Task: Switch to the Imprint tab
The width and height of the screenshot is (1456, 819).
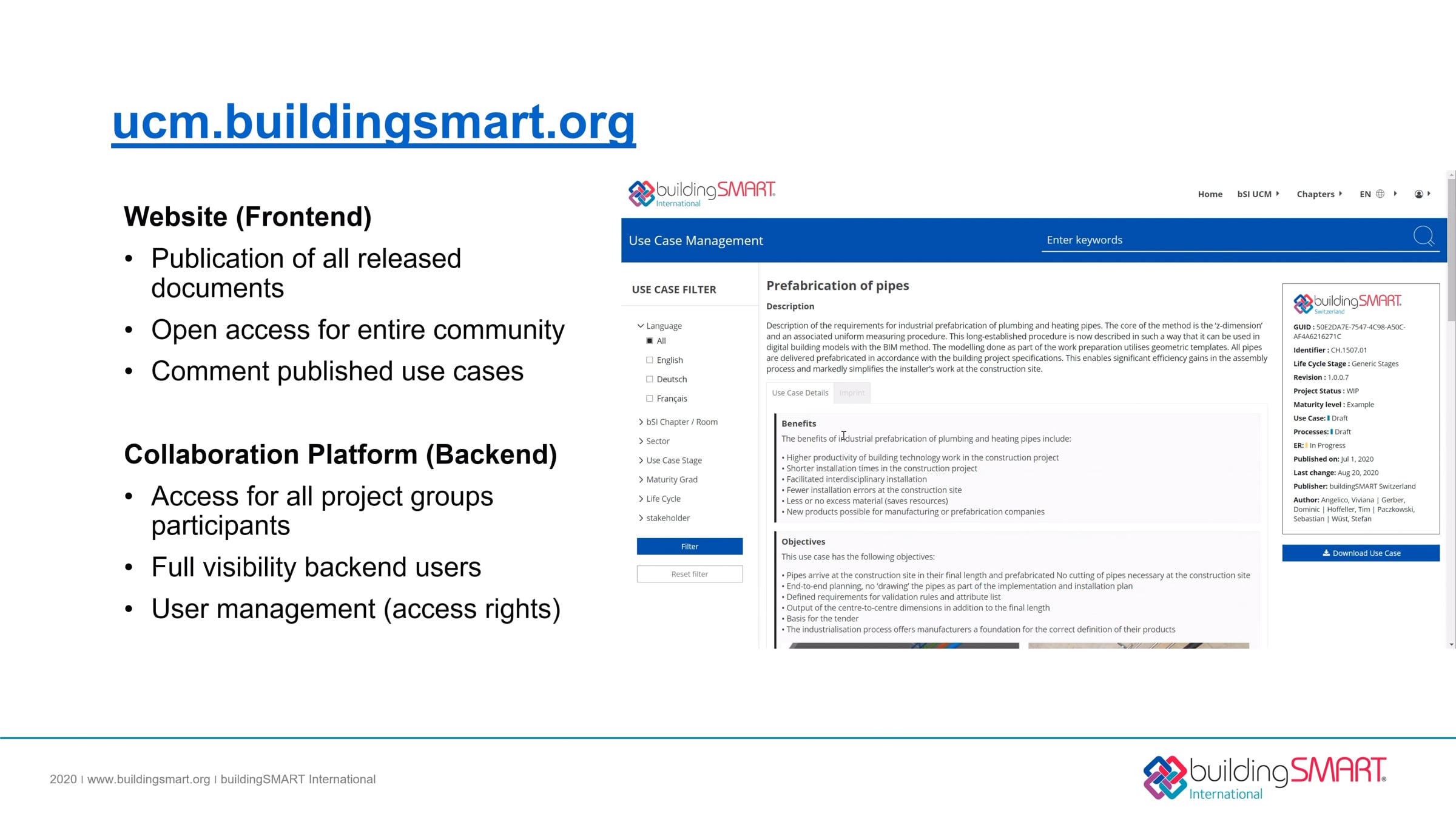Action: pyautogui.click(x=852, y=393)
